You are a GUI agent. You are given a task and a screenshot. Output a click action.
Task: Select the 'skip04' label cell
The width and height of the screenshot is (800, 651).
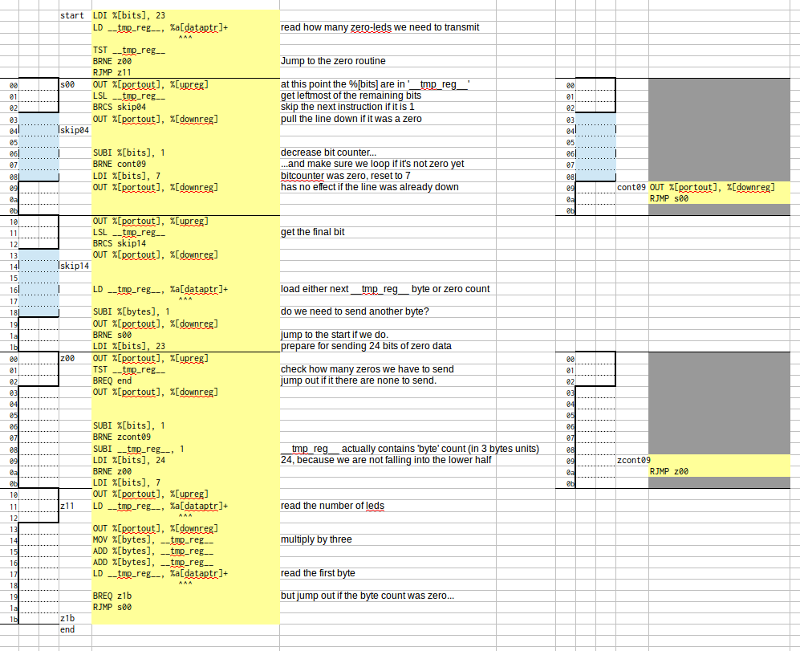click(74, 130)
